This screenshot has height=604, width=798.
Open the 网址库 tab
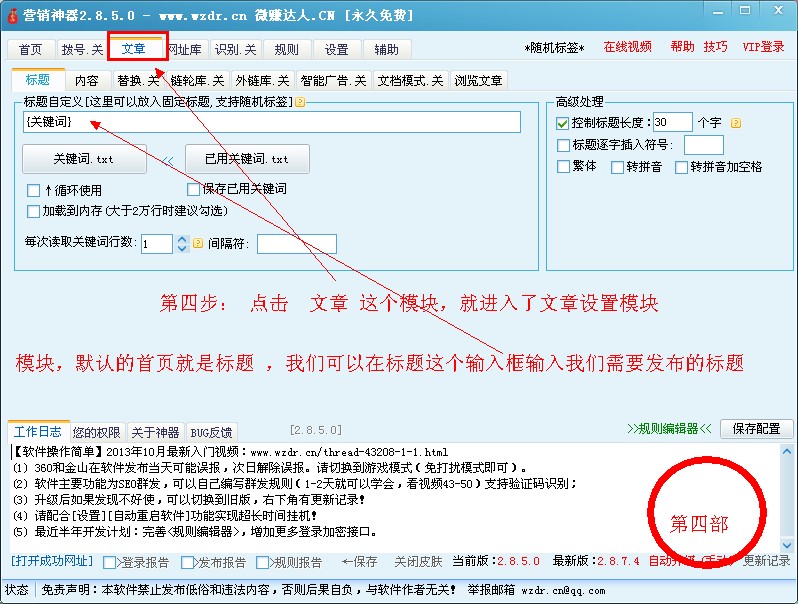(x=185, y=49)
